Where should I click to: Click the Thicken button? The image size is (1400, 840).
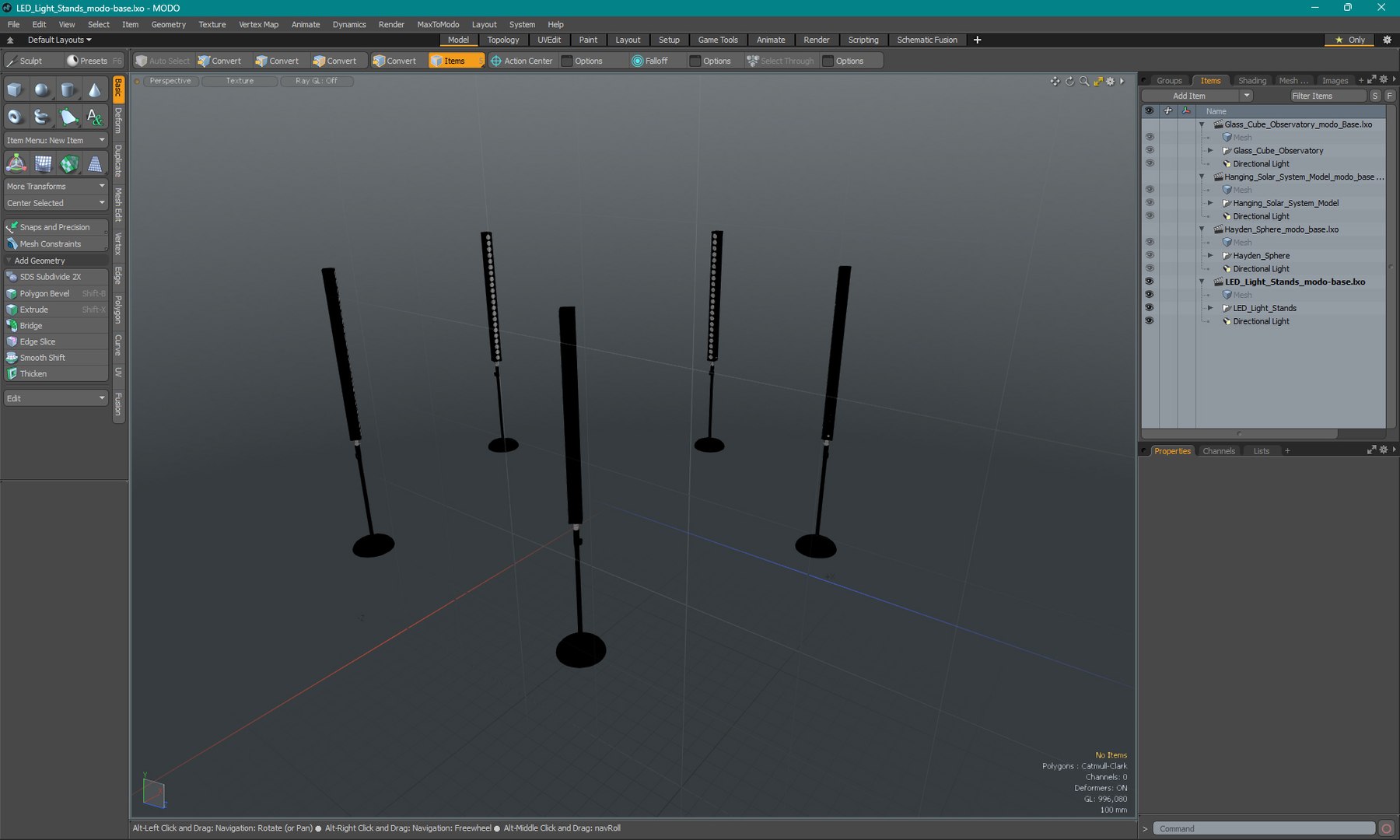point(55,374)
